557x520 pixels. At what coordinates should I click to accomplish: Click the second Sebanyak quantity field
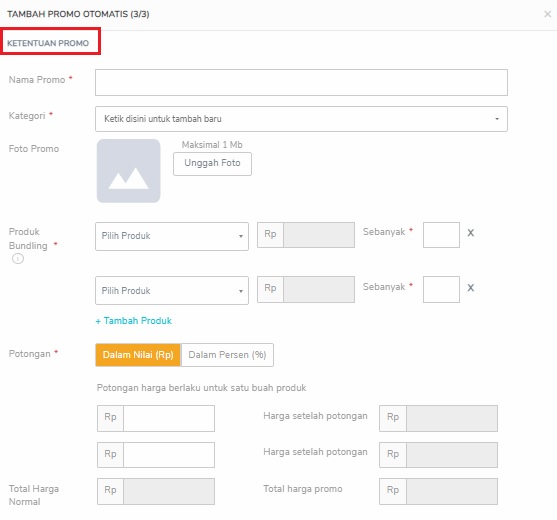[441, 289]
